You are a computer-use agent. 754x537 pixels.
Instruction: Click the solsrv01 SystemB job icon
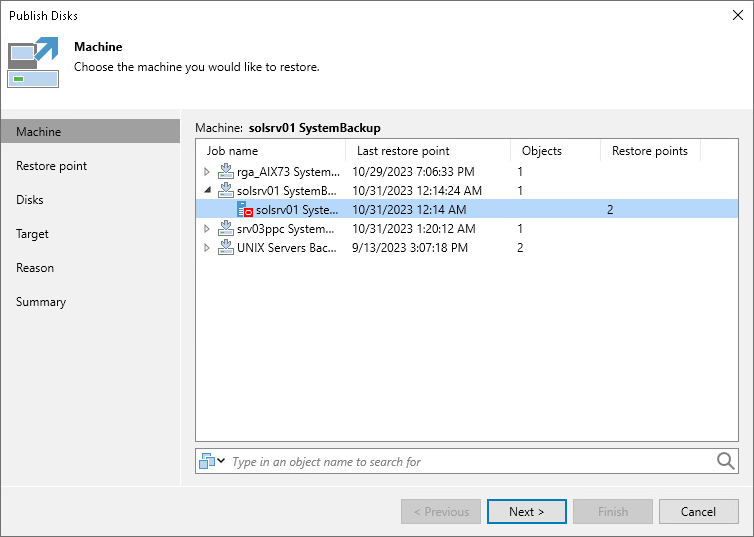pyautogui.click(x=226, y=190)
